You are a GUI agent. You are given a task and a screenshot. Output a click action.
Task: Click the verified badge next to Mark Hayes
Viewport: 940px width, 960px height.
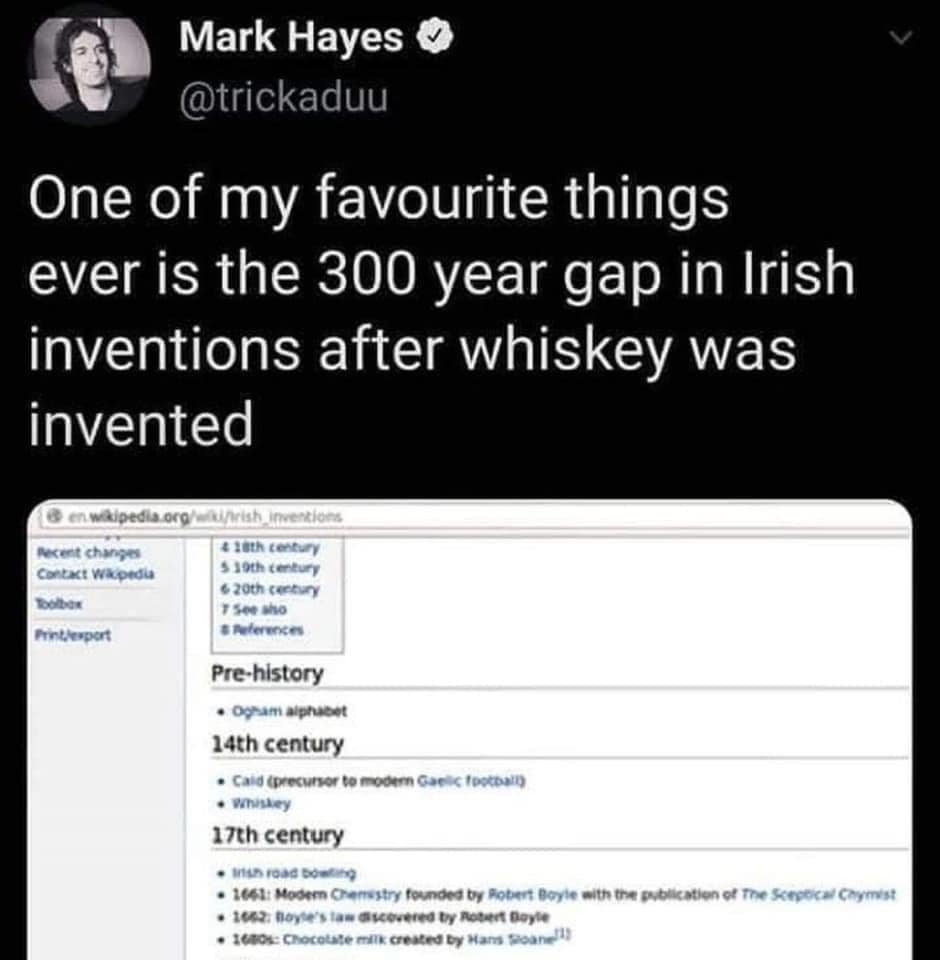[427, 38]
